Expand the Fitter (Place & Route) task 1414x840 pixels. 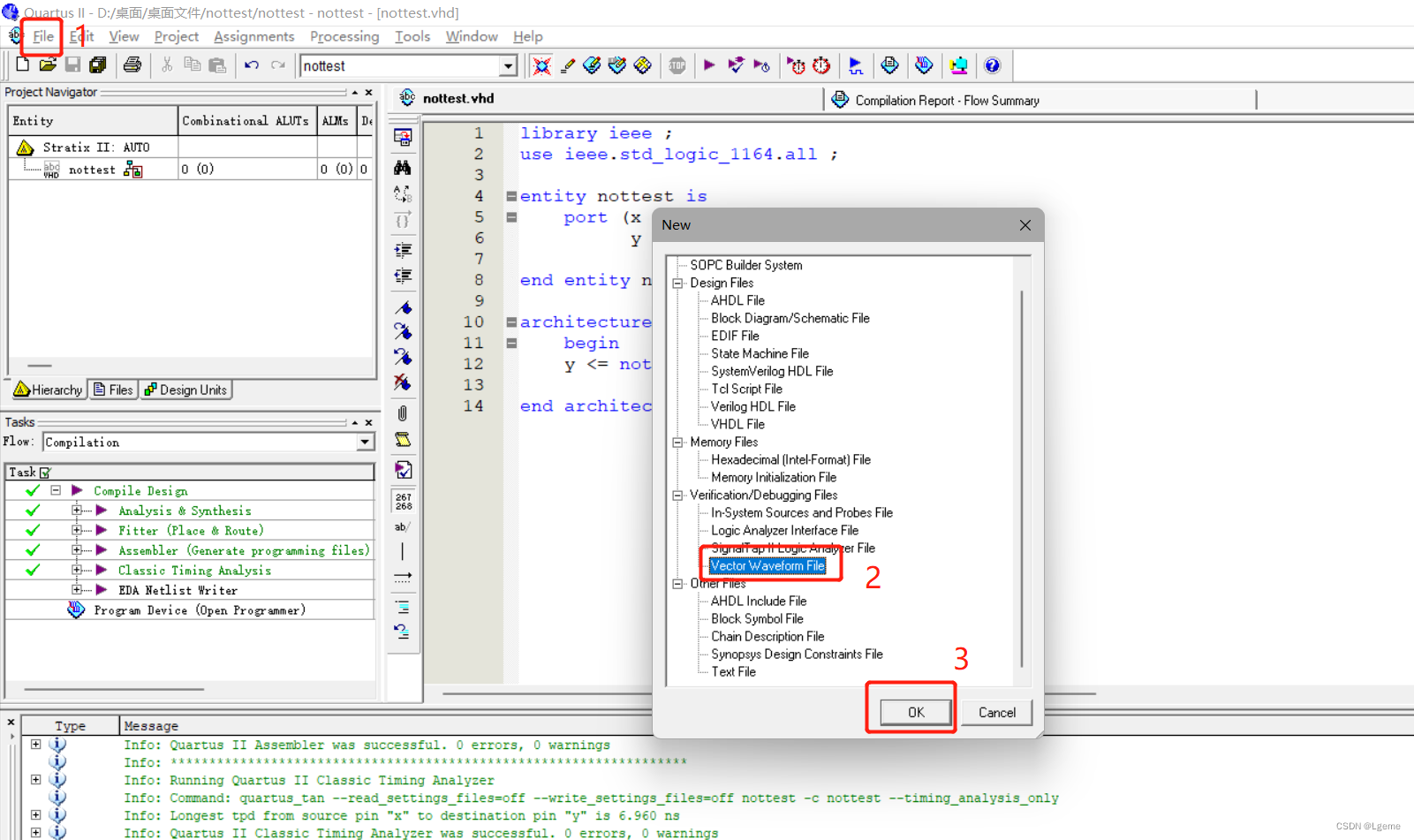[x=77, y=530]
